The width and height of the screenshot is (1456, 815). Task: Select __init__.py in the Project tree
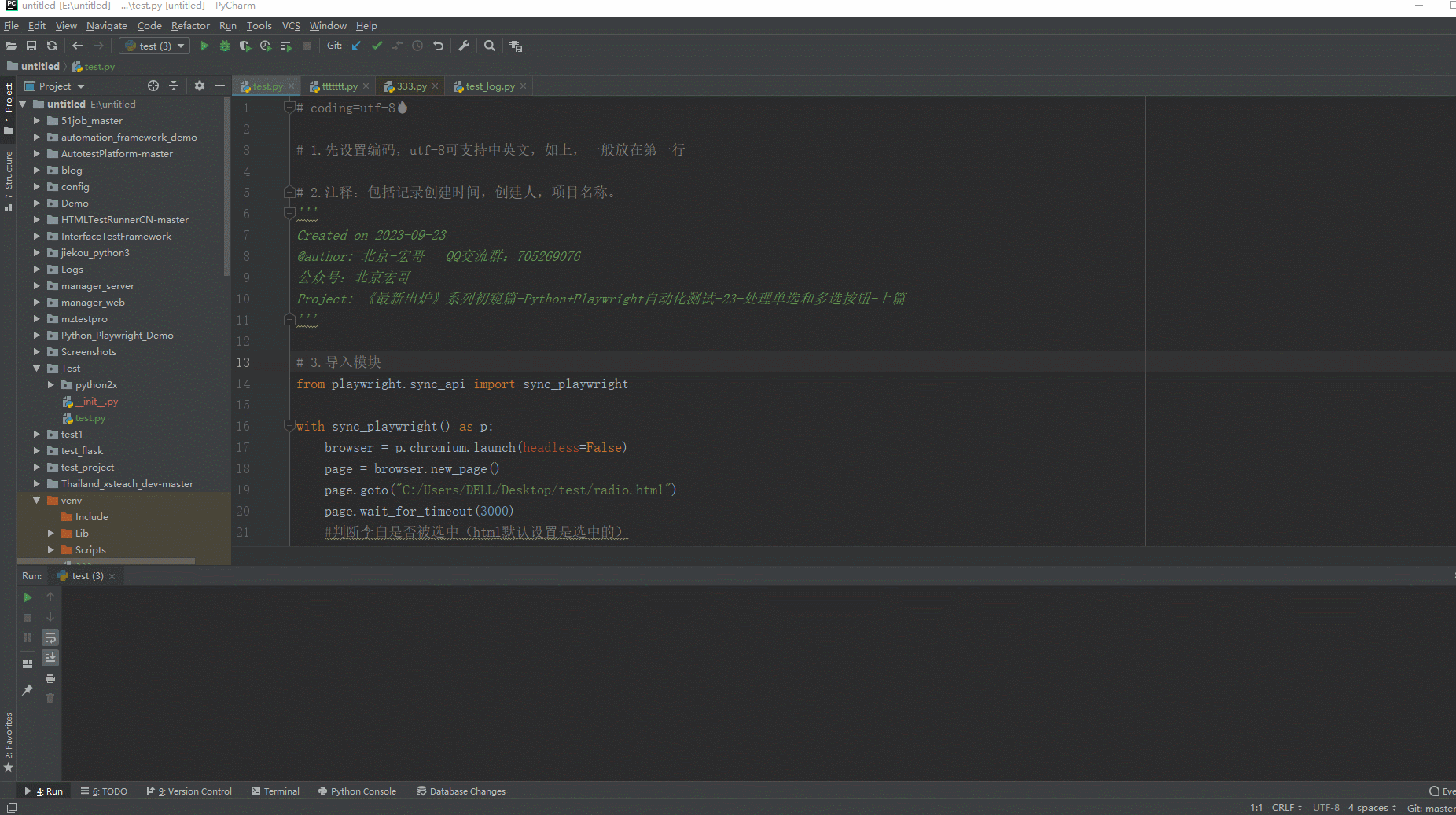click(x=96, y=401)
